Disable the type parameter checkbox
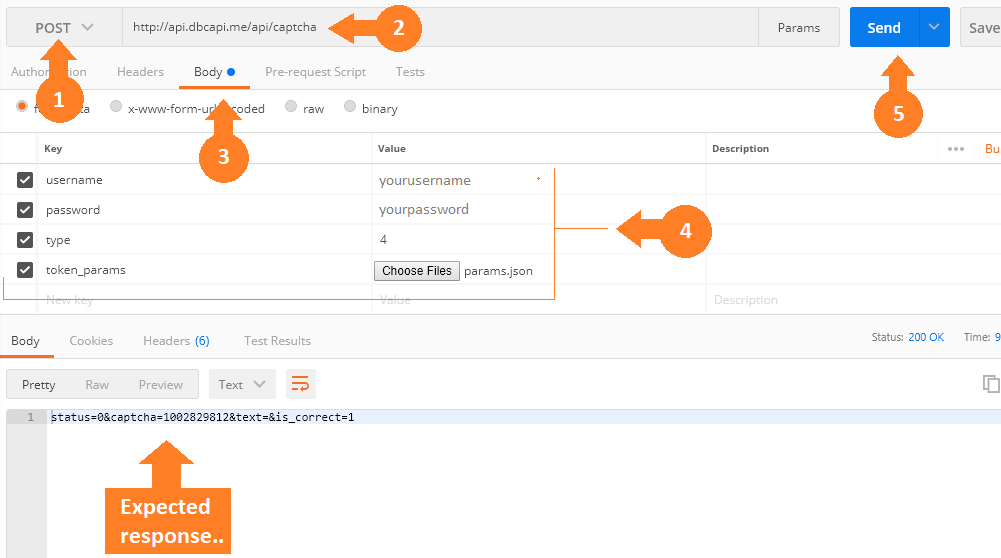1001x558 pixels. (x=25, y=240)
